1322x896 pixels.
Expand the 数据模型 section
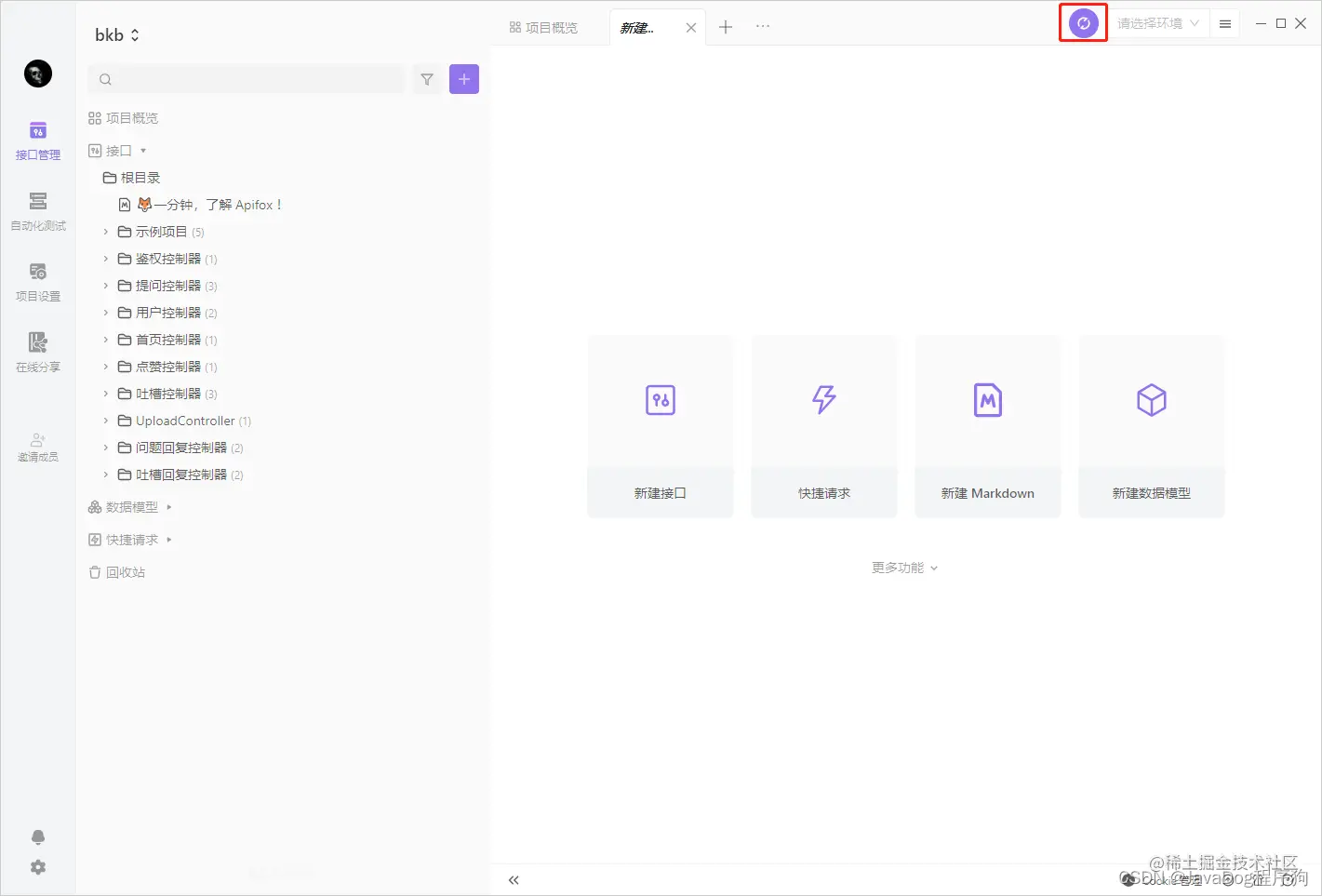coord(169,507)
